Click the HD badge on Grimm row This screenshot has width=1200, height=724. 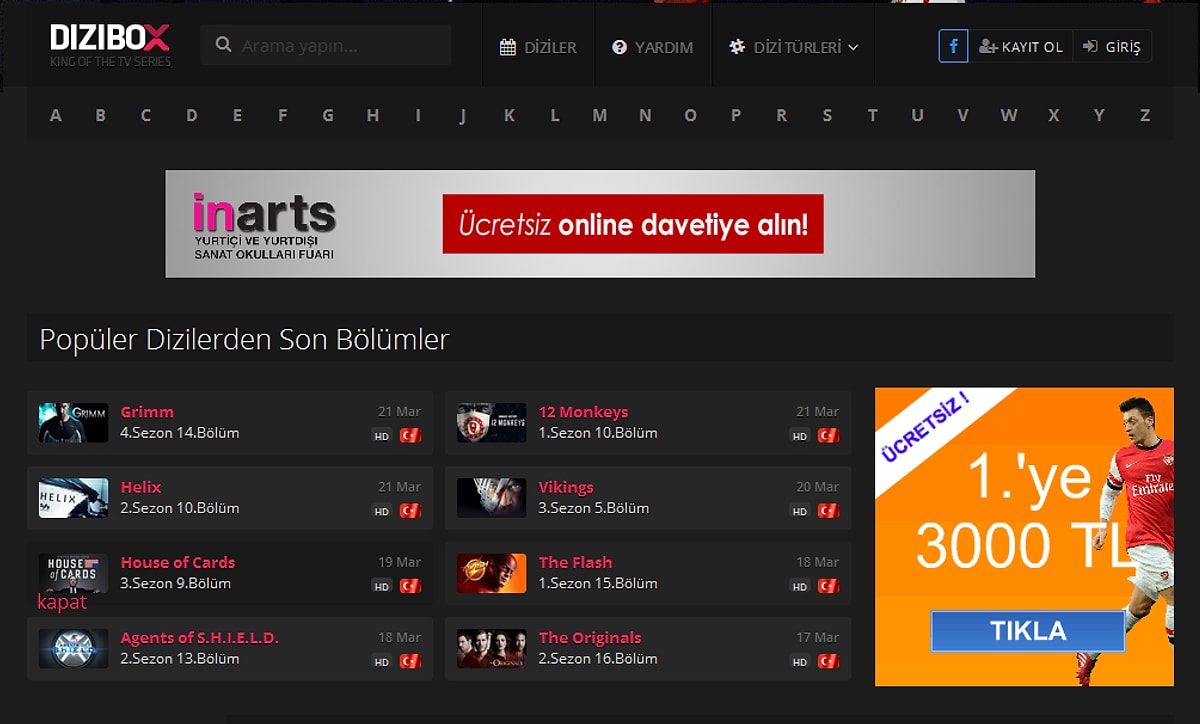tap(381, 436)
